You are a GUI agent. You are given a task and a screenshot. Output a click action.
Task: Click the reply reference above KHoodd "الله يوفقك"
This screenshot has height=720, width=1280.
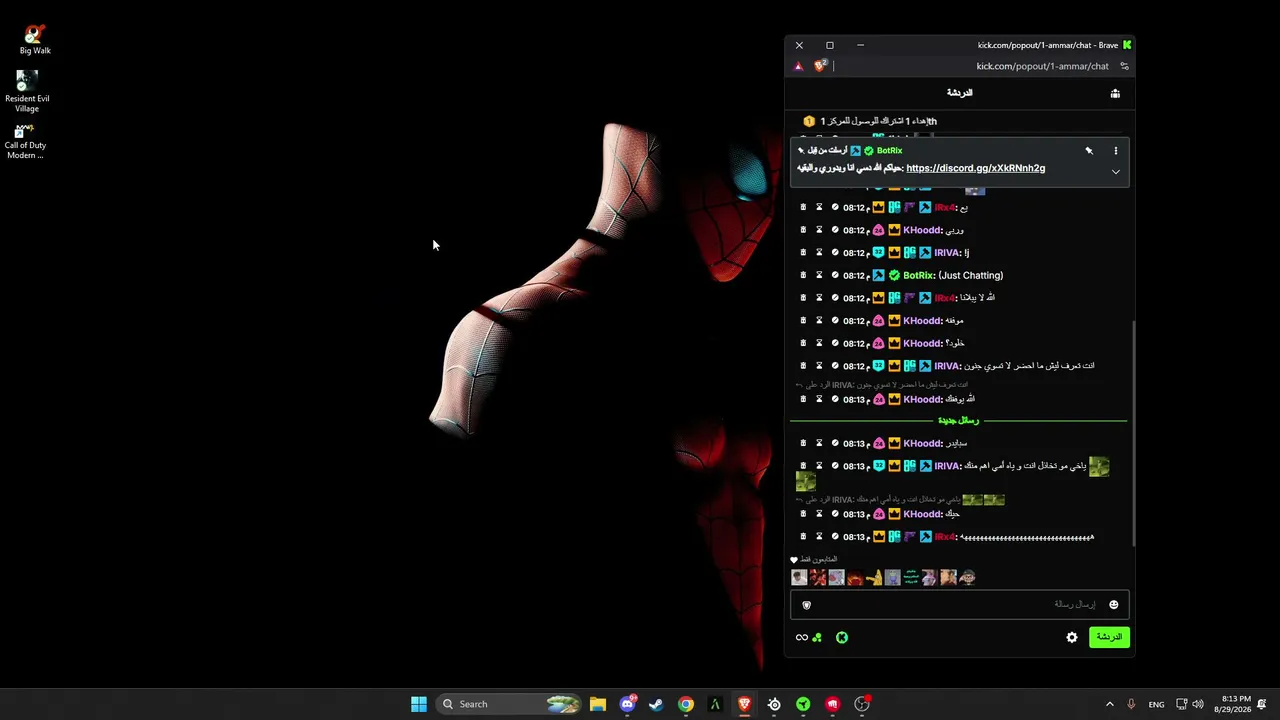pyautogui.click(x=881, y=385)
